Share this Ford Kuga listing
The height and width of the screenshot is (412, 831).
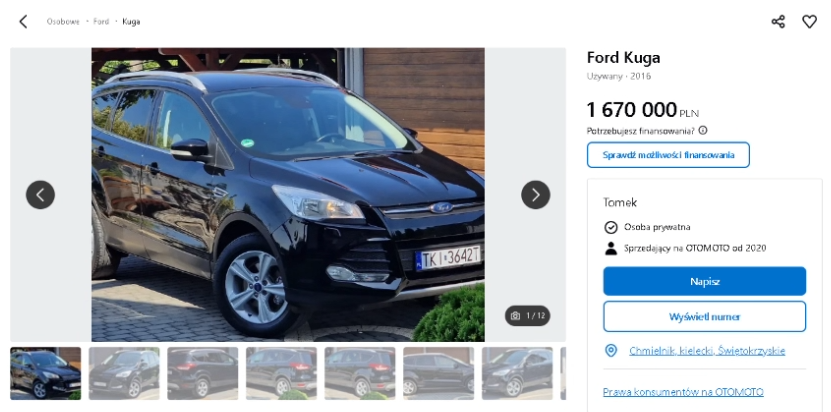(x=778, y=22)
